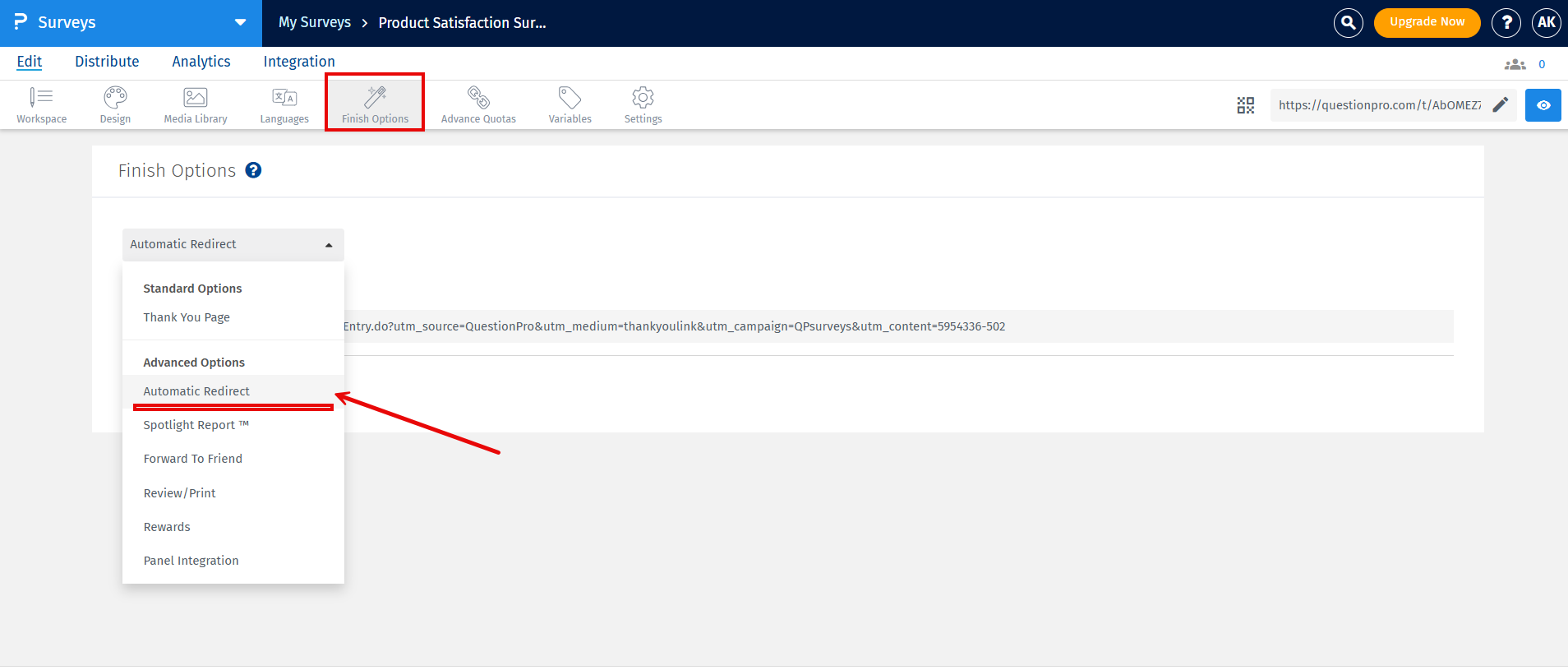Viewport: 1568px width, 670px height.
Task: Click the survey URL field
Action: tap(1380, 105)
